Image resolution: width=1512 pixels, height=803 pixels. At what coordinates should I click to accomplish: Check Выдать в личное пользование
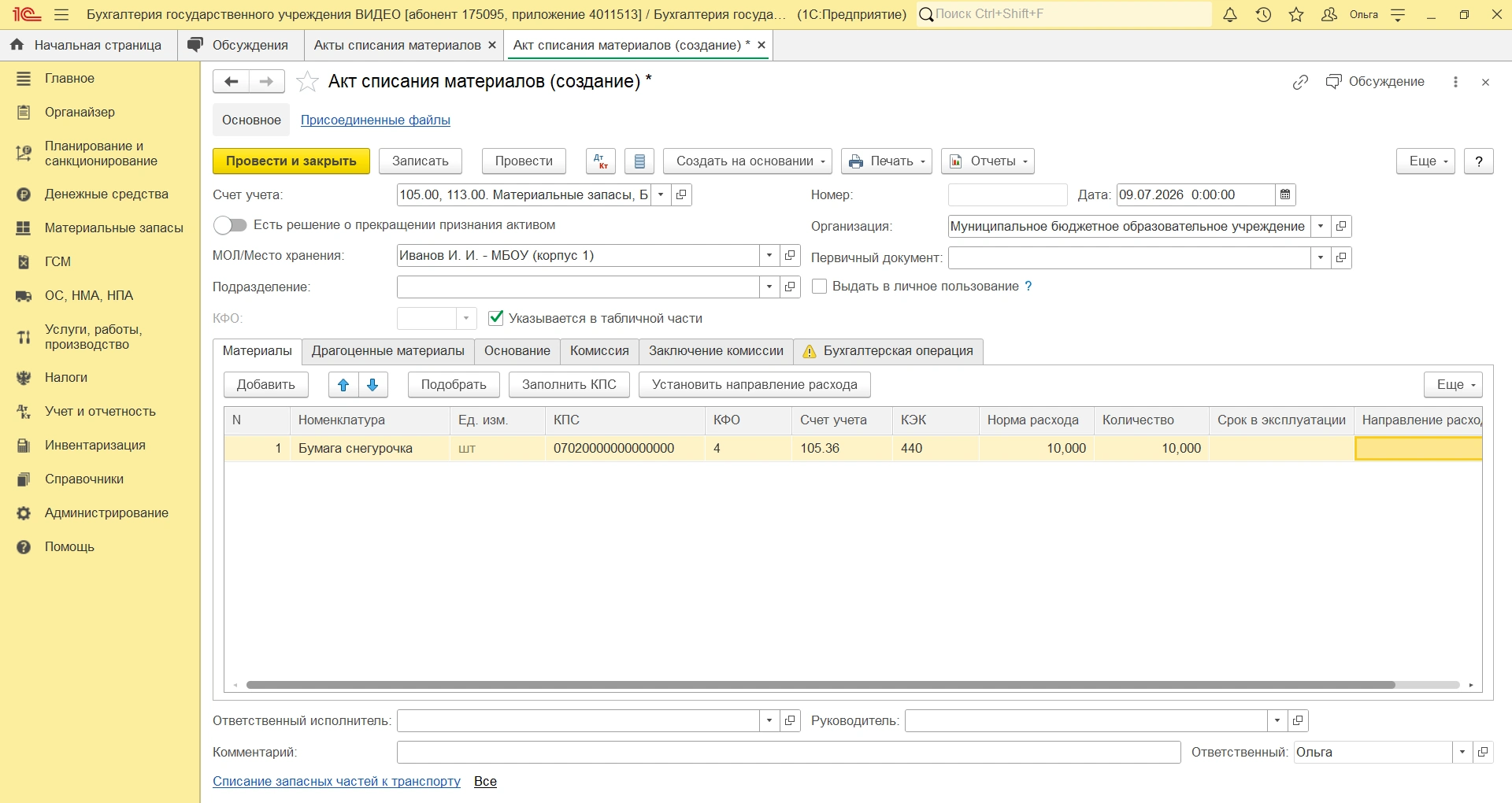pos(819,287)
